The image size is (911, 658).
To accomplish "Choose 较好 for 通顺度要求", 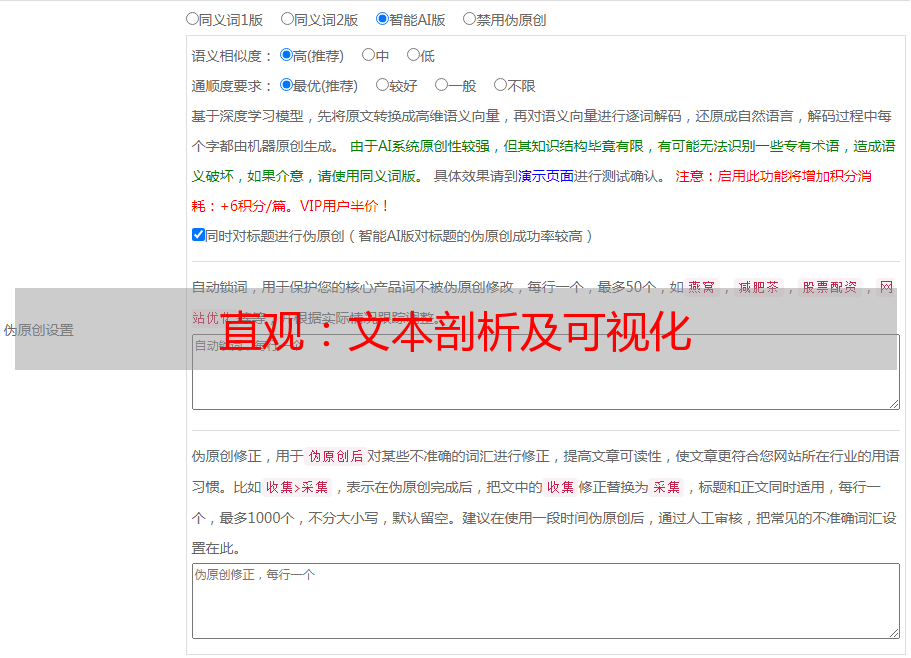I will click(x=382, y=85).
